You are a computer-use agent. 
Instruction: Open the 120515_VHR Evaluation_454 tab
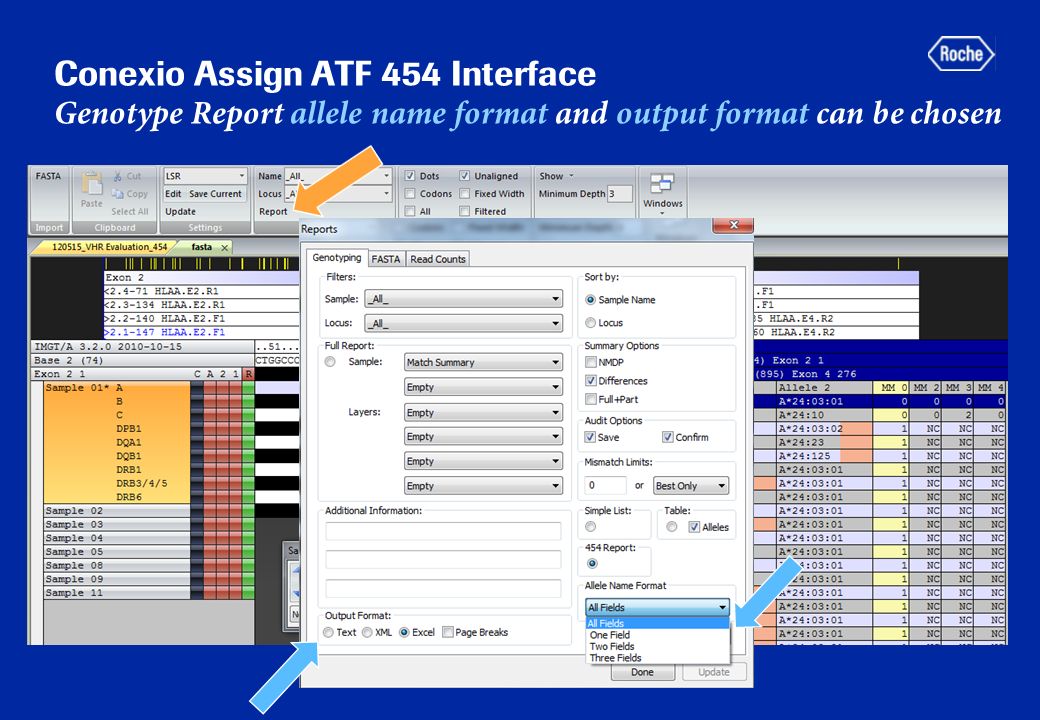[x=109, y=247]
